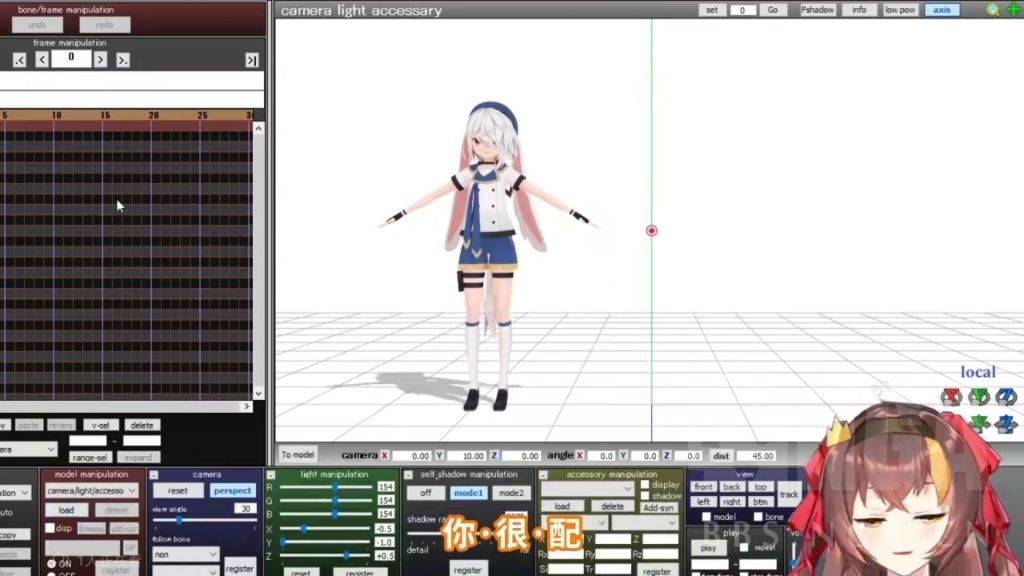Step back one frame using the < icon
The width and height of the screenshot is (1024, 576).
tap(42, 58)
